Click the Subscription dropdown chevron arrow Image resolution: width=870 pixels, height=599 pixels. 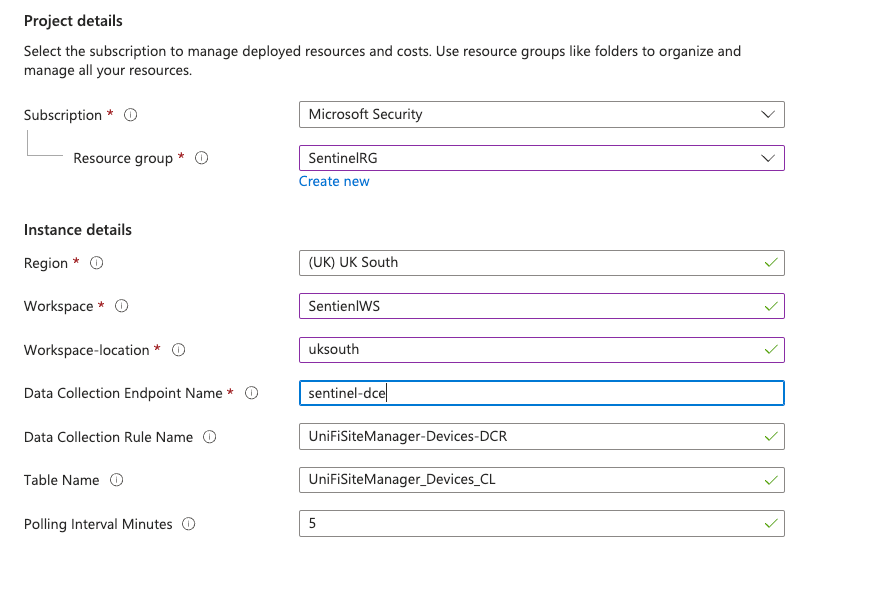tap(768, 115)
